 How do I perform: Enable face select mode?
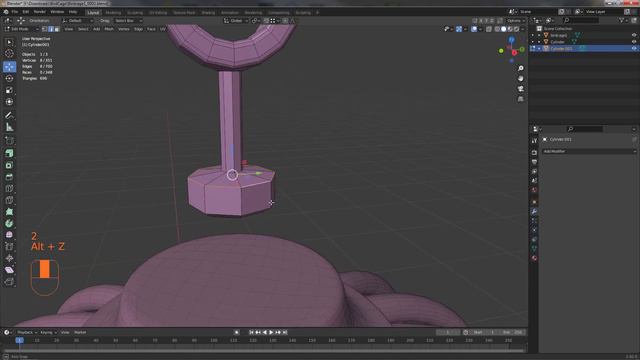(57, 29)
